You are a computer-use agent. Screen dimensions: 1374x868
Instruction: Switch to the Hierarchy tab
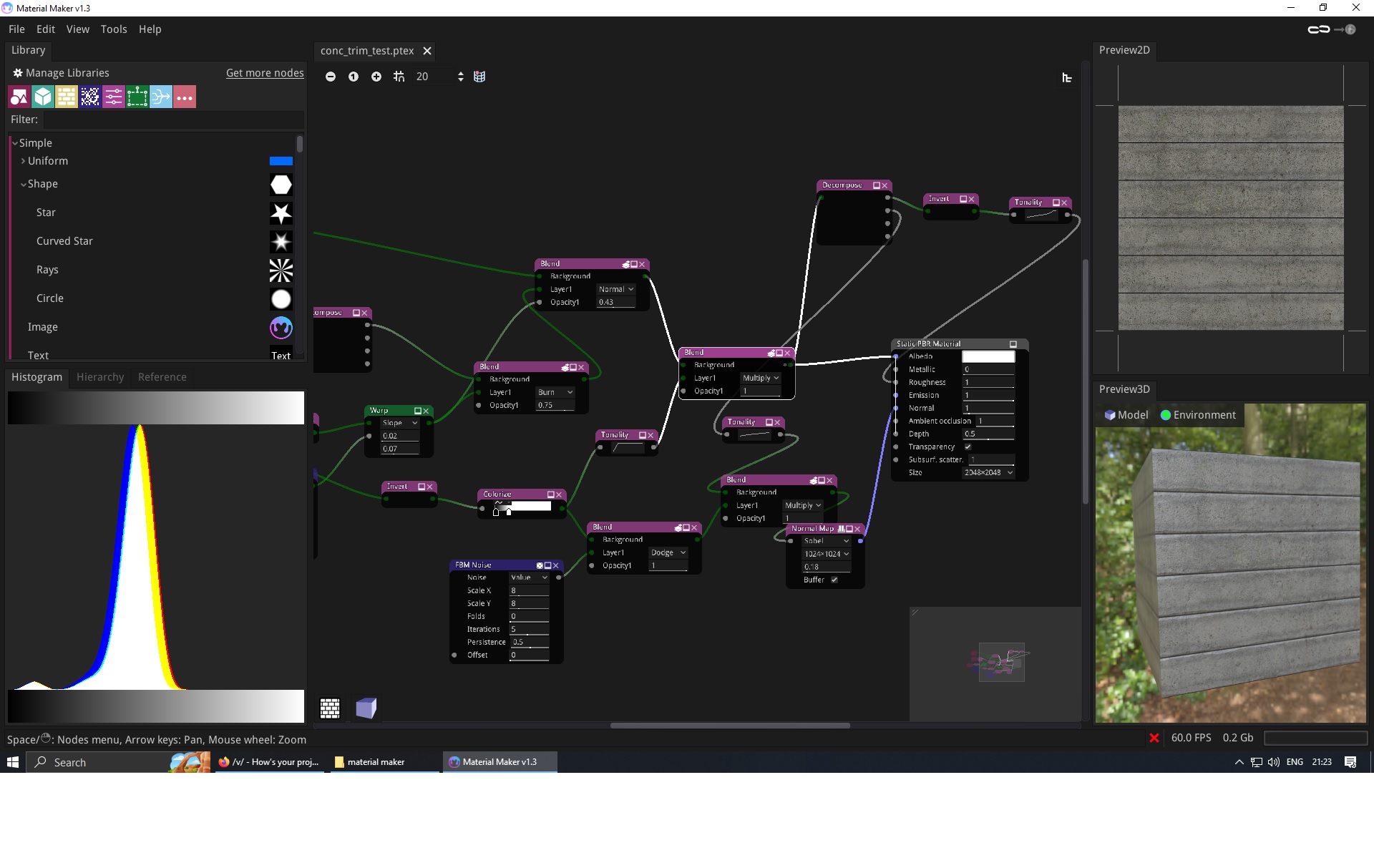100,377
